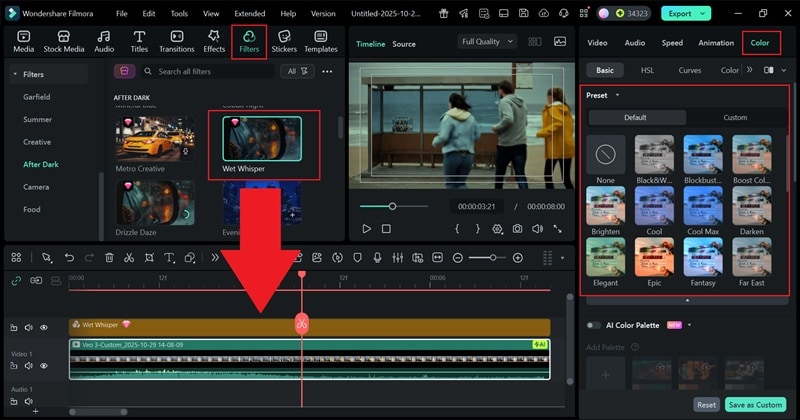The width and height of the screenshot is (800, 420).
Task: Open the timeline toolbar options dropdown arrow
Action: click(x=563, y=258)
